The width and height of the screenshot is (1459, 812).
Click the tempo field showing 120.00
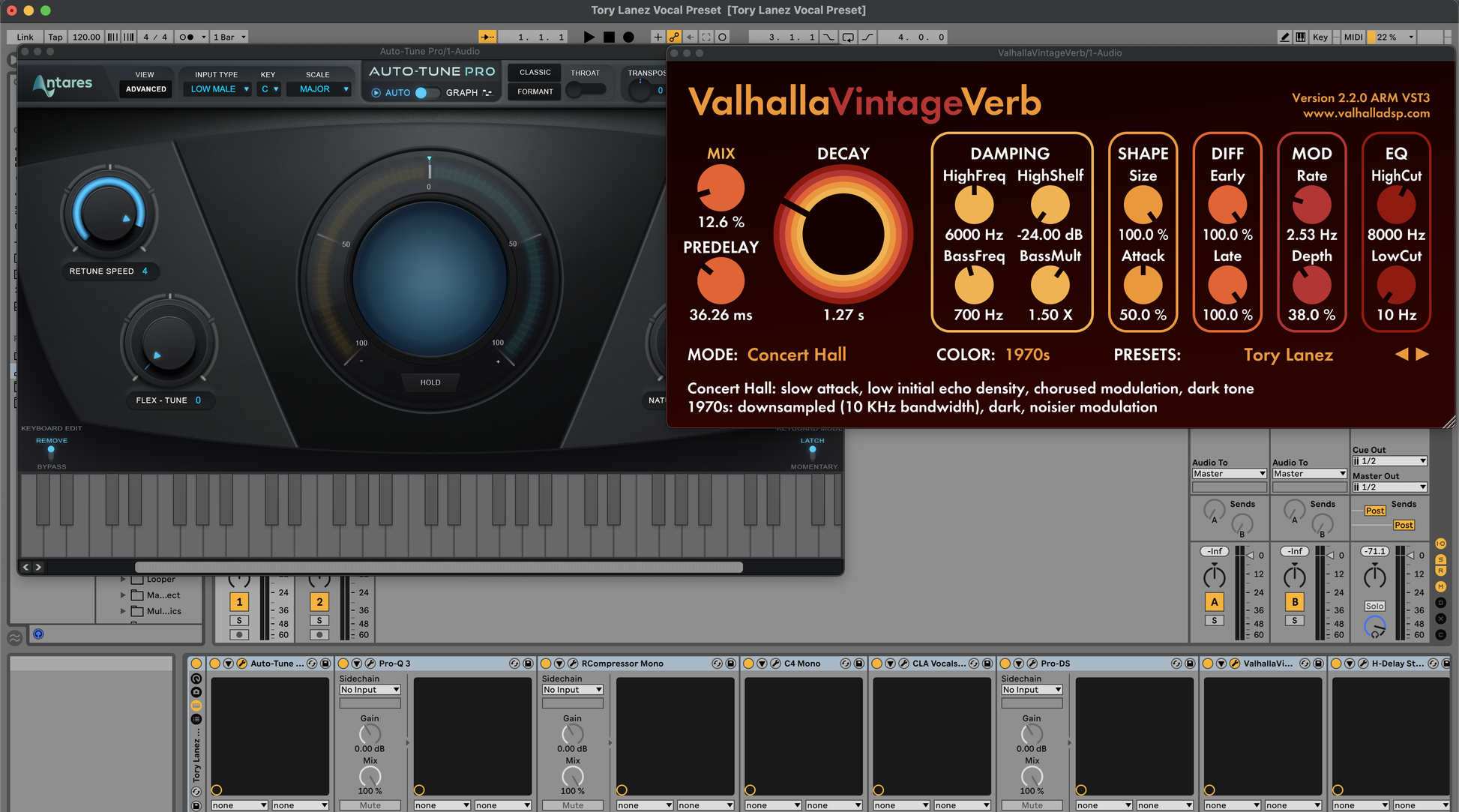pyautogui.click(x=86, y=37)
